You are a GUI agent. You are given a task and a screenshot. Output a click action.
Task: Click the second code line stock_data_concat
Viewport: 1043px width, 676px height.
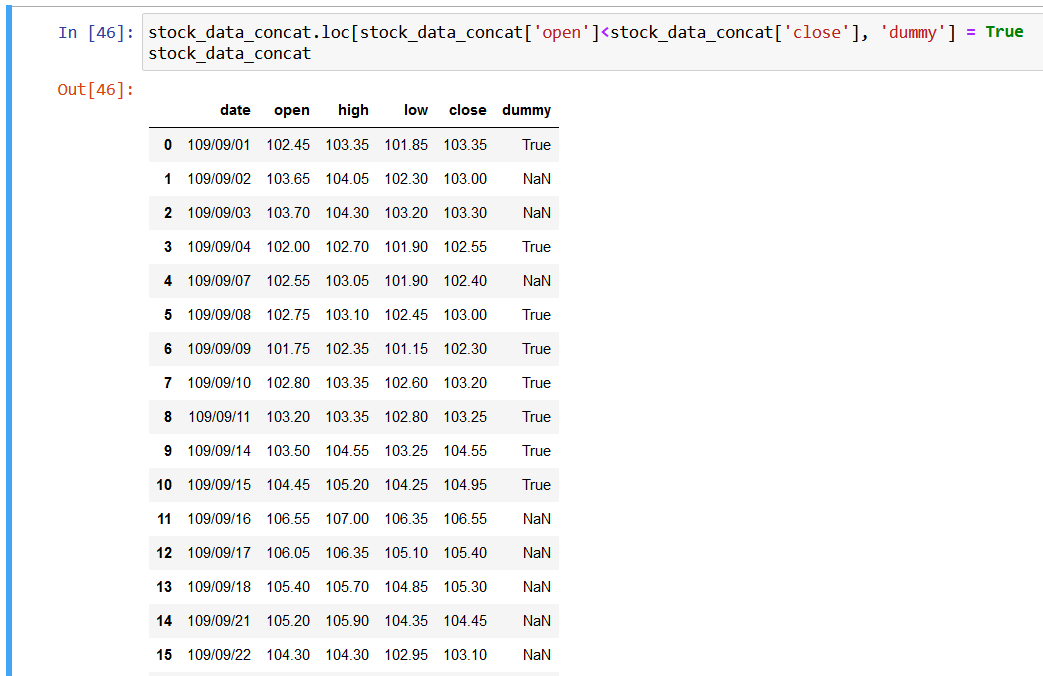click(229, 53)
